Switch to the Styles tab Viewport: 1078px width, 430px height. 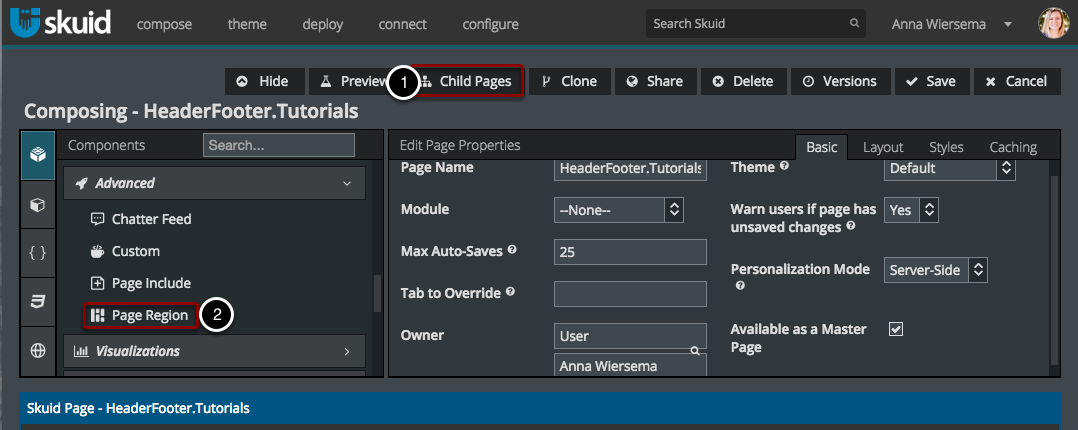(x=946, y=147)
